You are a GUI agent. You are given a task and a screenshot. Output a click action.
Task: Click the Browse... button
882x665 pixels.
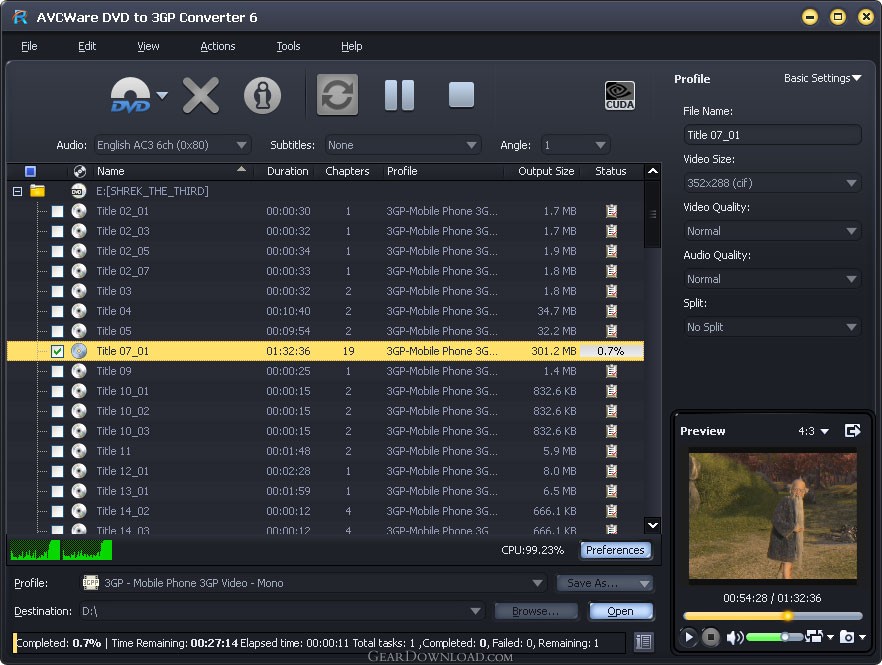tap(536, 611)
